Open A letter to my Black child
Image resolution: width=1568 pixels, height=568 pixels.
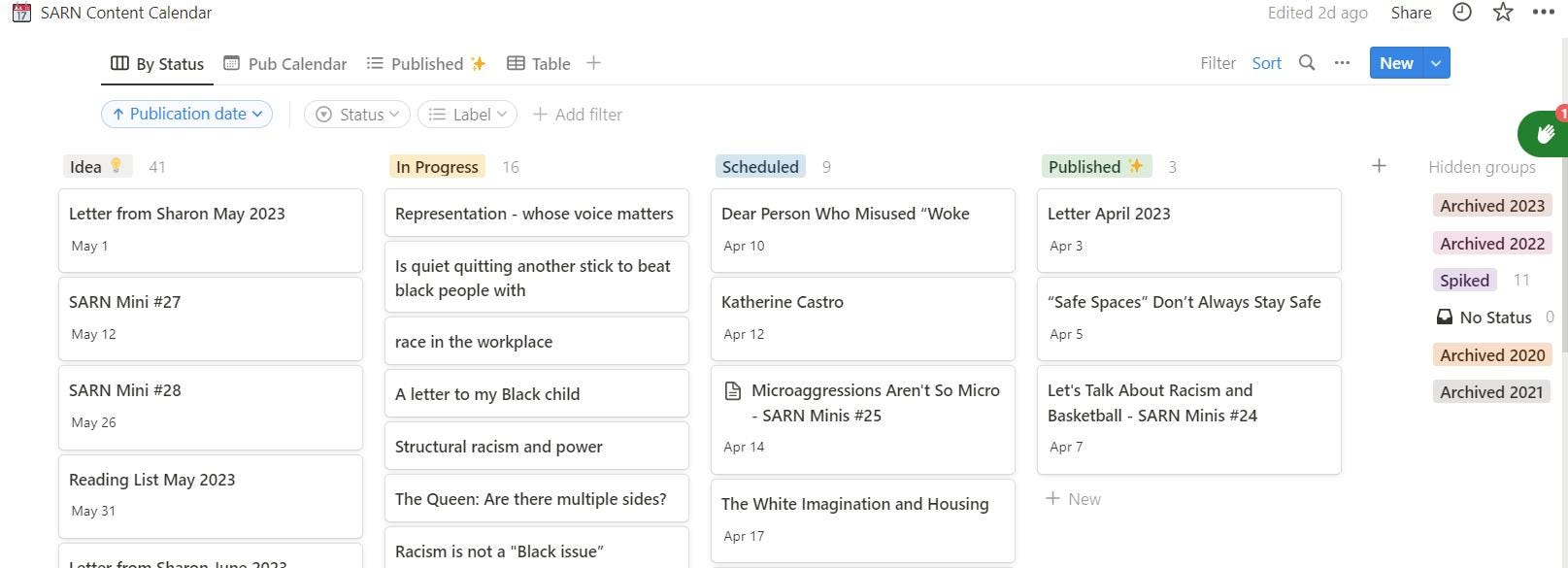(537, 394)
